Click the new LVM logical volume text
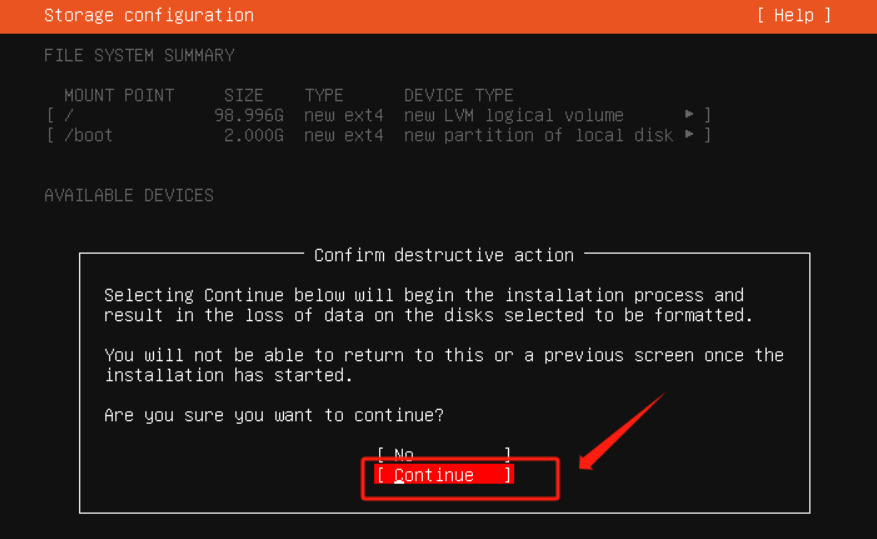Screen dimensions: 877x539 [513, 115]
